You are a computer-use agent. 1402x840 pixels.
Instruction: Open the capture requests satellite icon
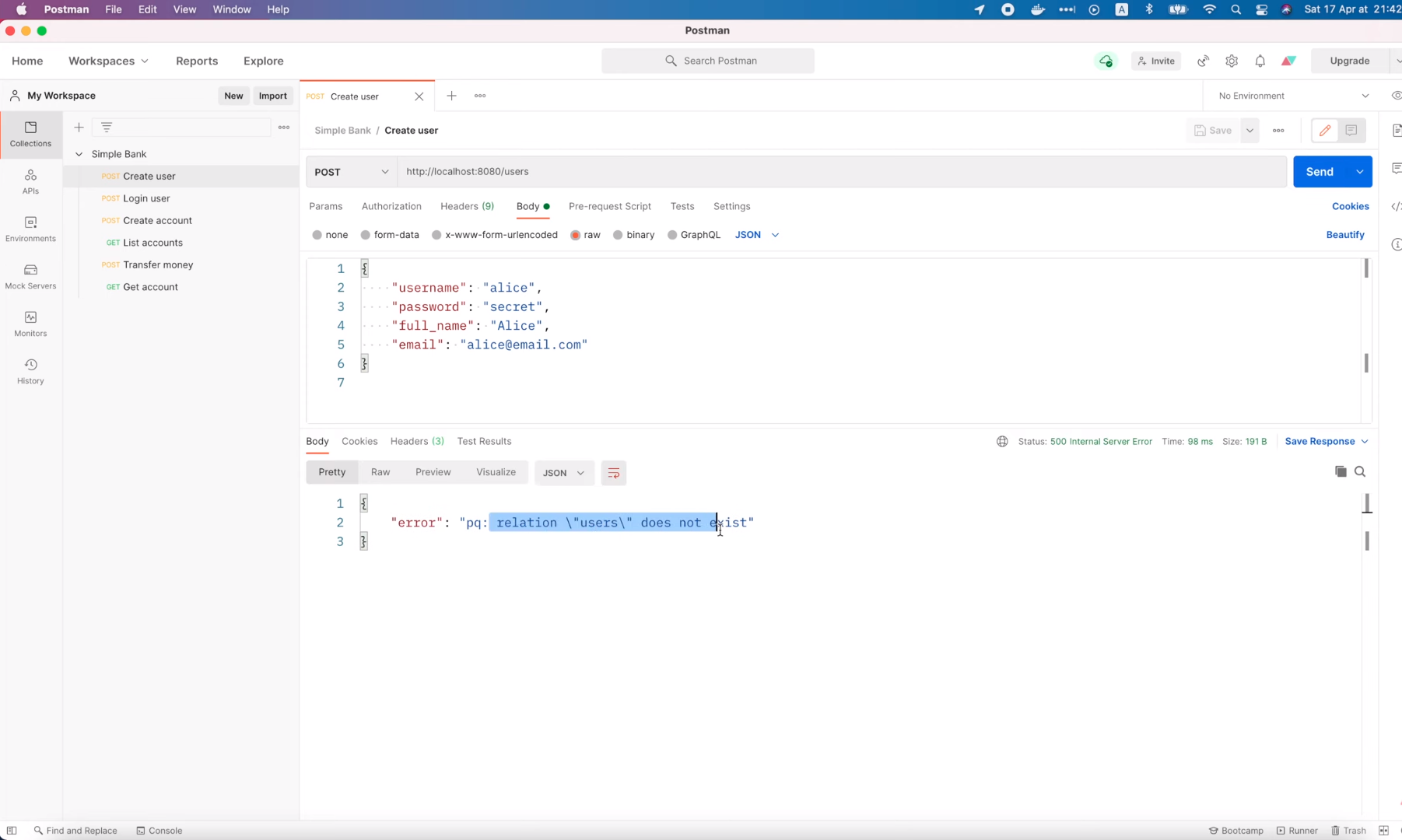(1203, 61)
